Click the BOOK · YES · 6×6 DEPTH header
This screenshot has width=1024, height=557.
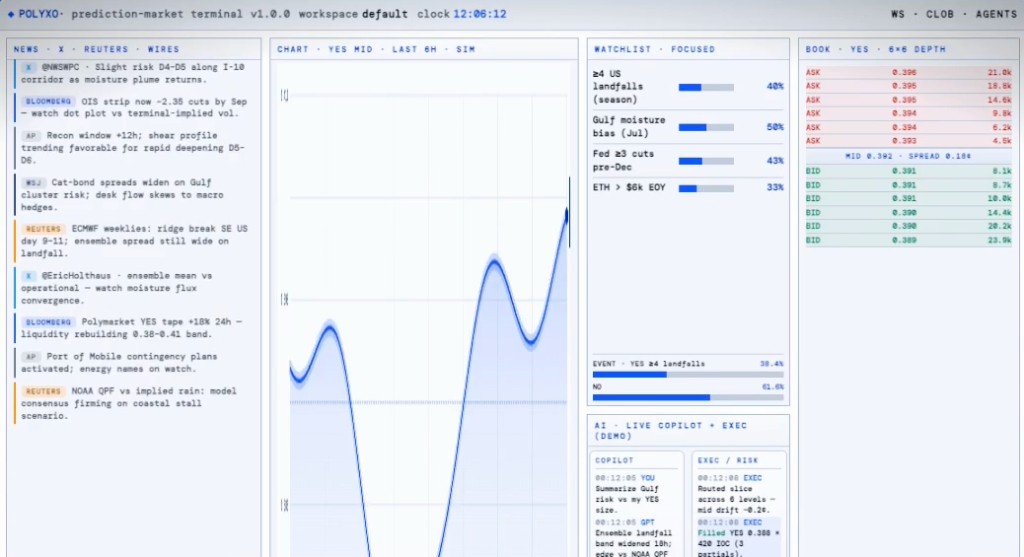click(x=875, y=49)
